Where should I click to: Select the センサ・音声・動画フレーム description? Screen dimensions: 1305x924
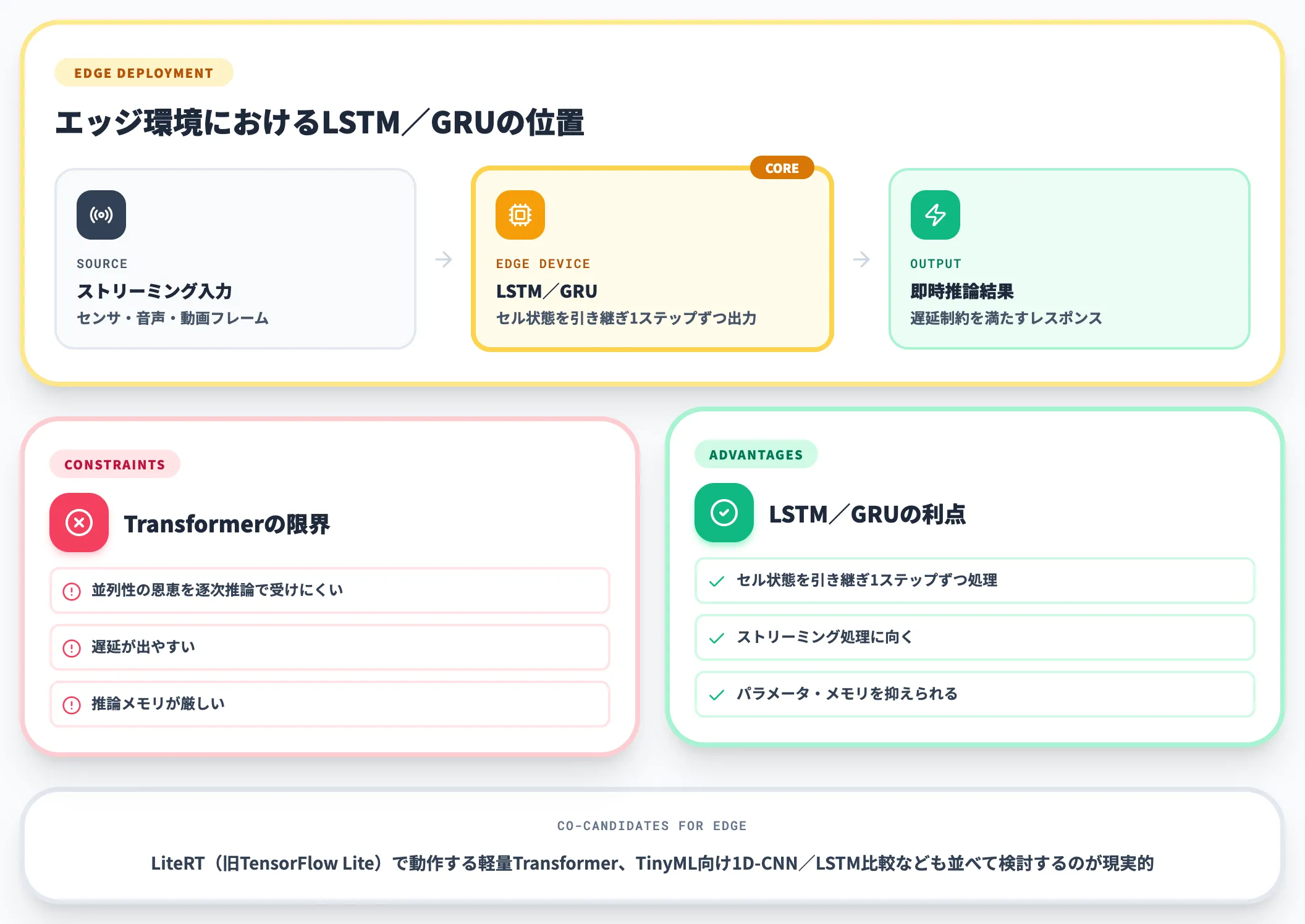tap(173, 318)
